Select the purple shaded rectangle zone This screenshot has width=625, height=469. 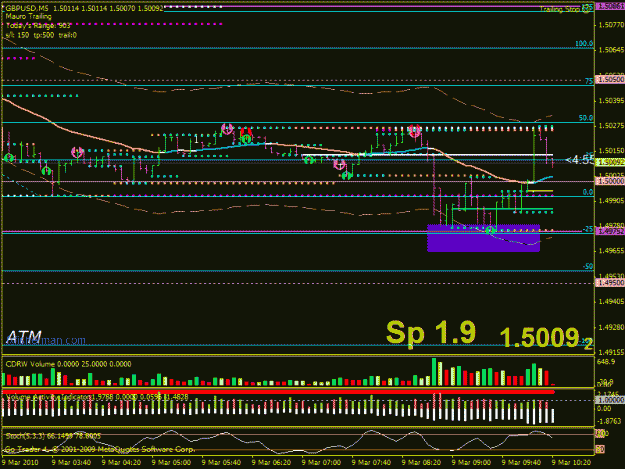(483, 238)
